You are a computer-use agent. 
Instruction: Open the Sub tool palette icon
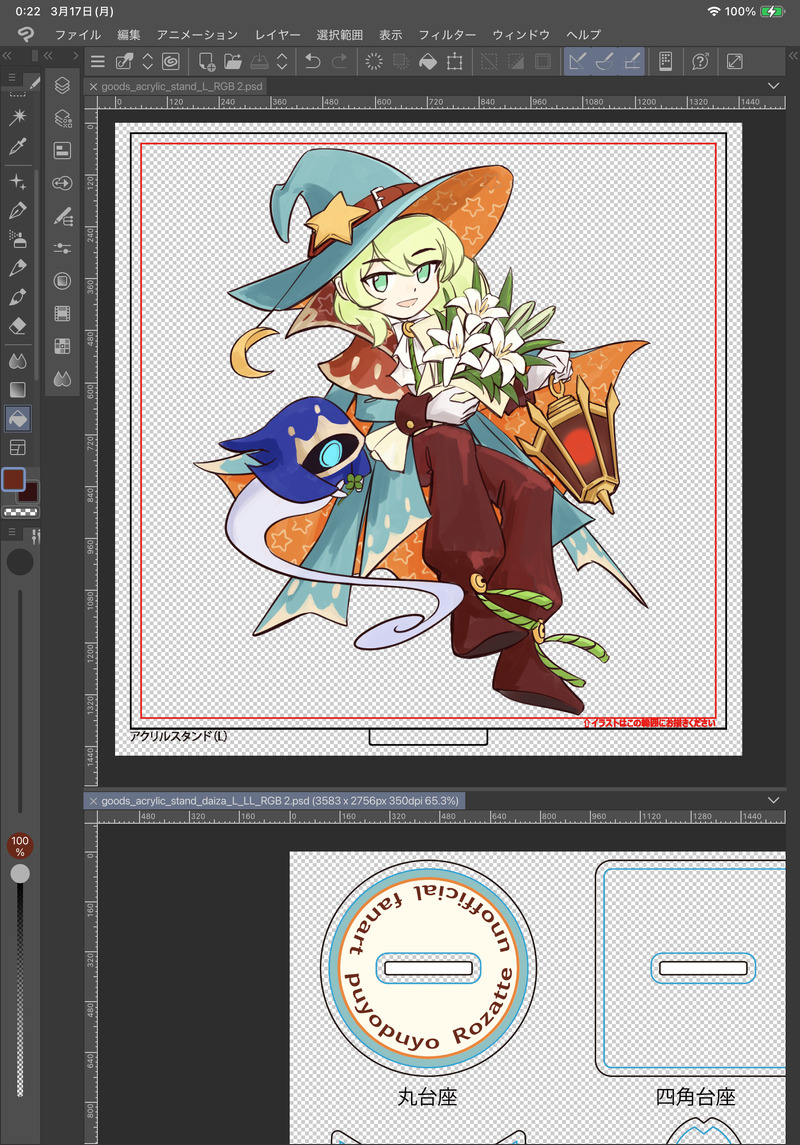point(62,216)
